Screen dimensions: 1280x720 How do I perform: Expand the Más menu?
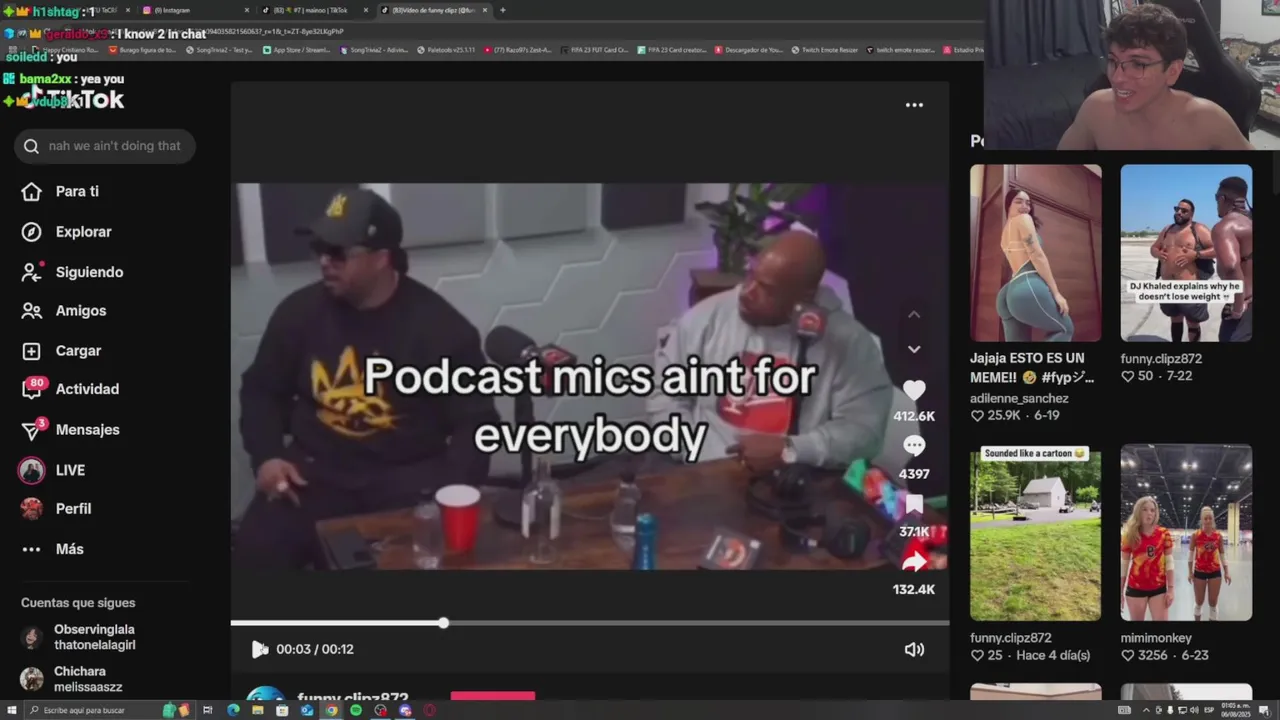53,549
